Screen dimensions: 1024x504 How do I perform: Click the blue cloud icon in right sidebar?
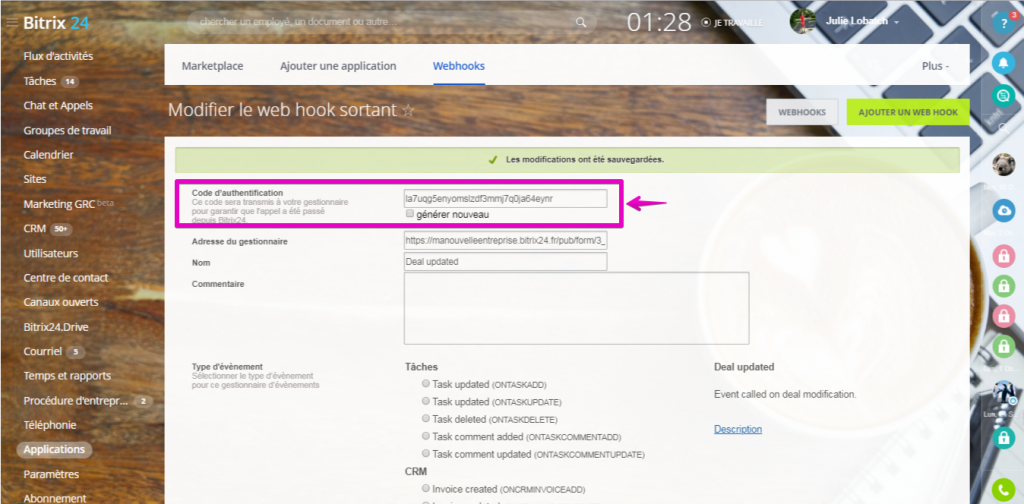[1003, 211]
